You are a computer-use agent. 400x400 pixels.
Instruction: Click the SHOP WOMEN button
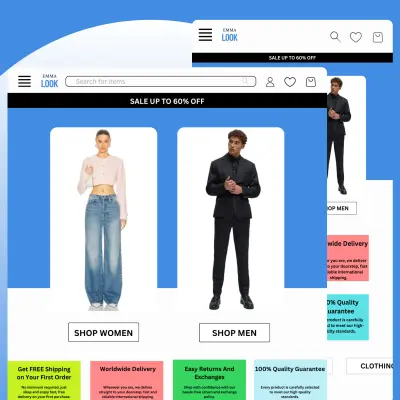[103, 332]
